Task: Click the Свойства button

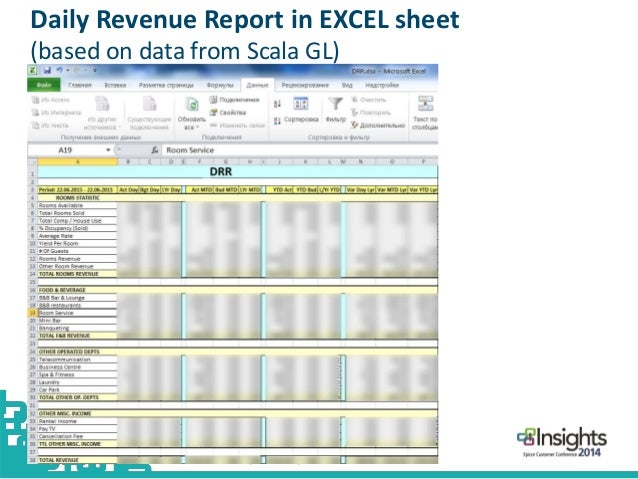Action: pyautogui.click(x=228, y=112)
